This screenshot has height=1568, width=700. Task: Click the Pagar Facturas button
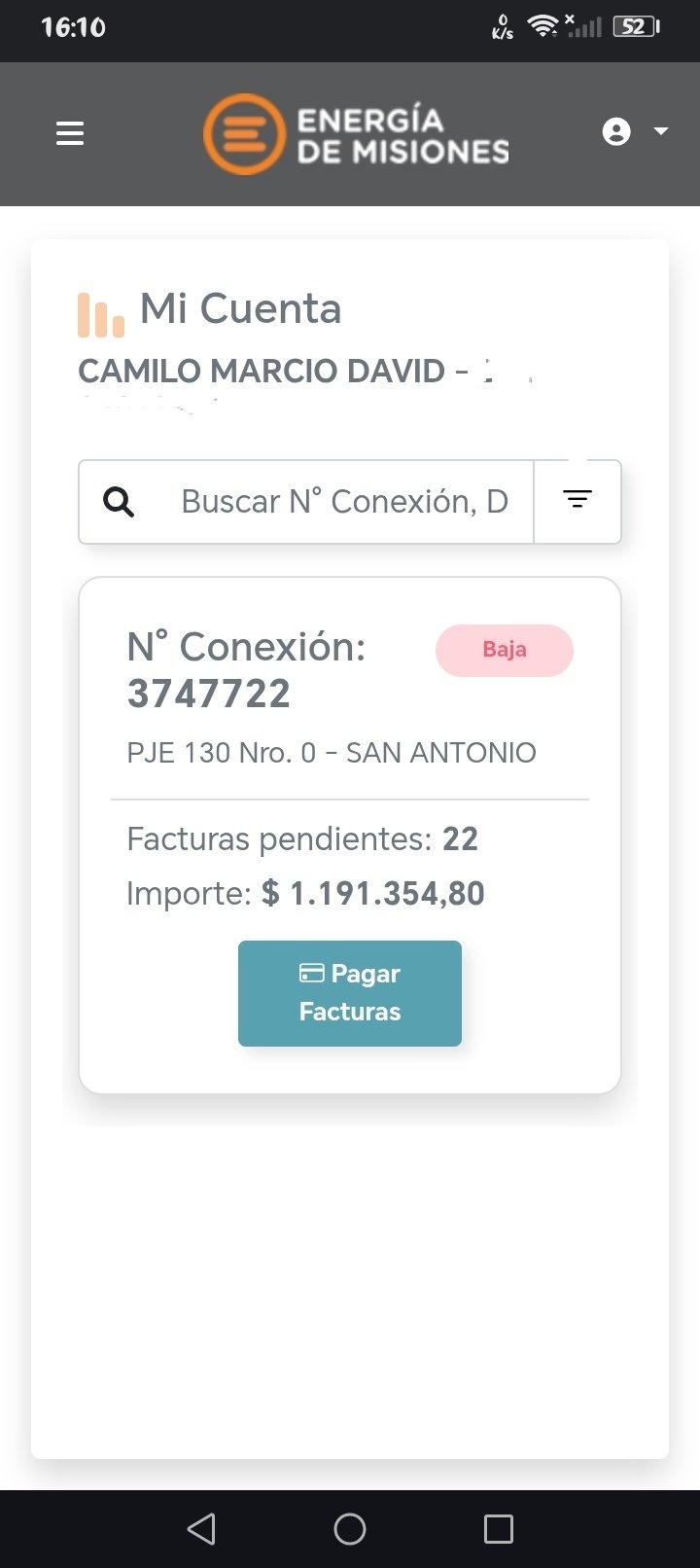(350, 993)
